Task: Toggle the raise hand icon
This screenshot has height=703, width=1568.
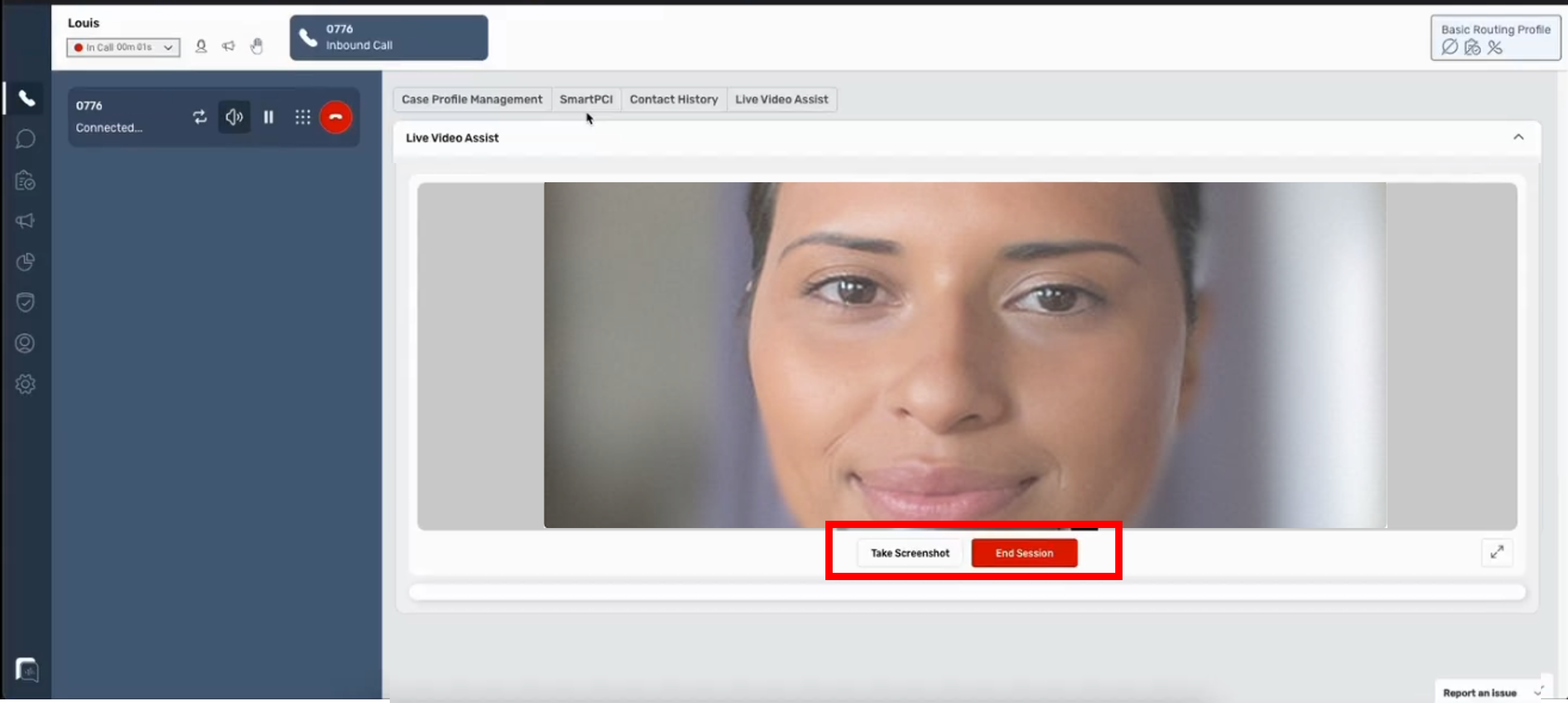Action: [x=257, y=46]
